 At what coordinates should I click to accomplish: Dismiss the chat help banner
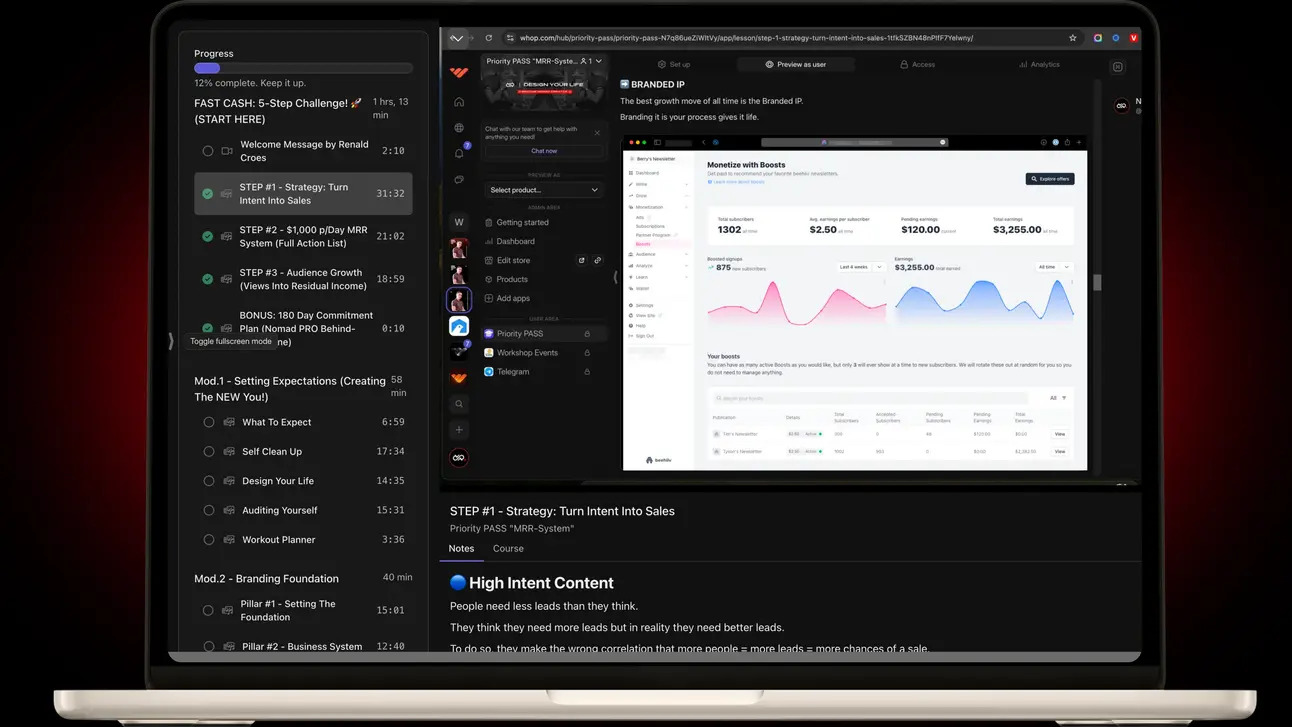597,132
